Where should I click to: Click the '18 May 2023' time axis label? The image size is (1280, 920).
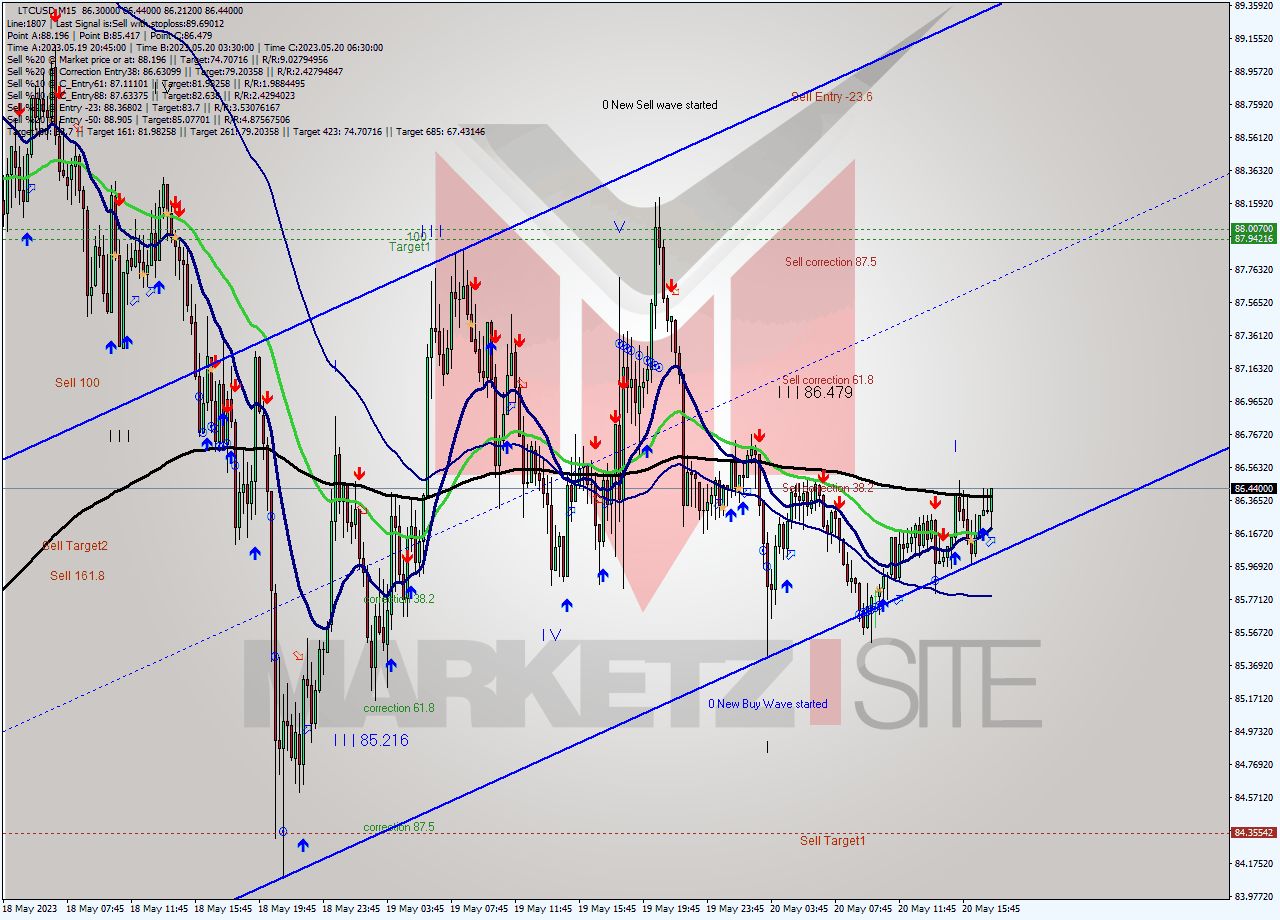31,909
